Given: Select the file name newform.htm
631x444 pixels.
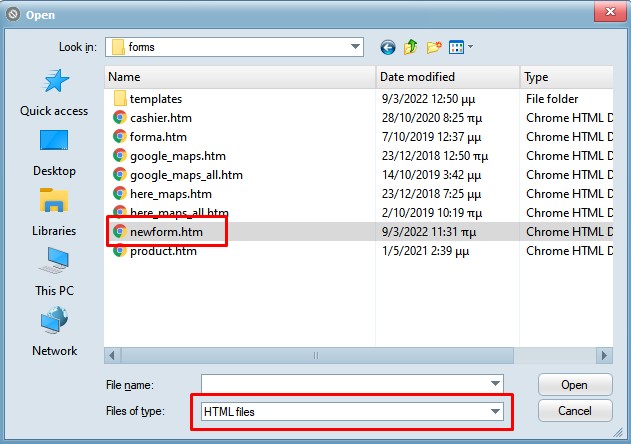Looking at the screenshot, I should [167, 232].
